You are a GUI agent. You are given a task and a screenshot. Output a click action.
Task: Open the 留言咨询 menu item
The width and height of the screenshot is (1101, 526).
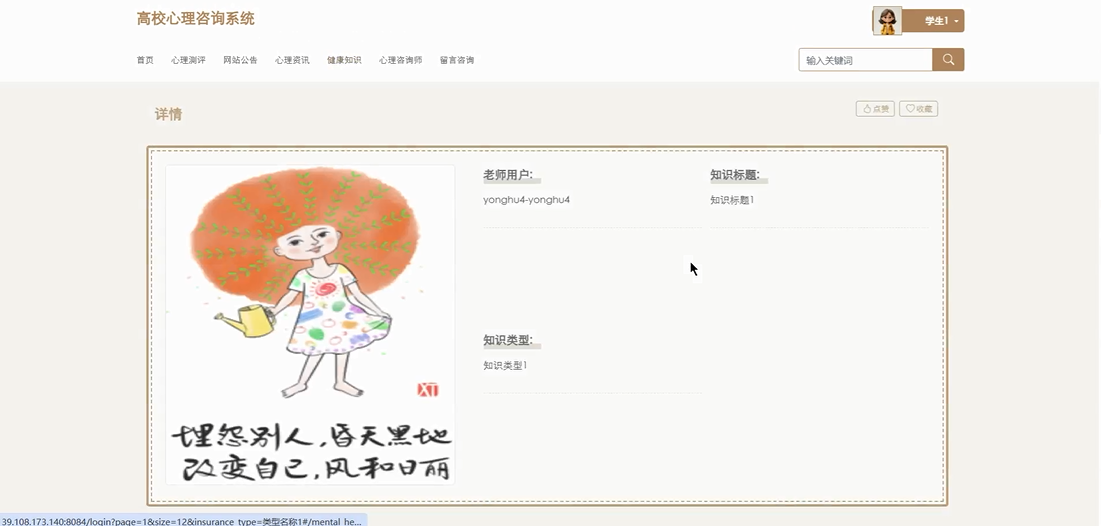tap(456, 60)
